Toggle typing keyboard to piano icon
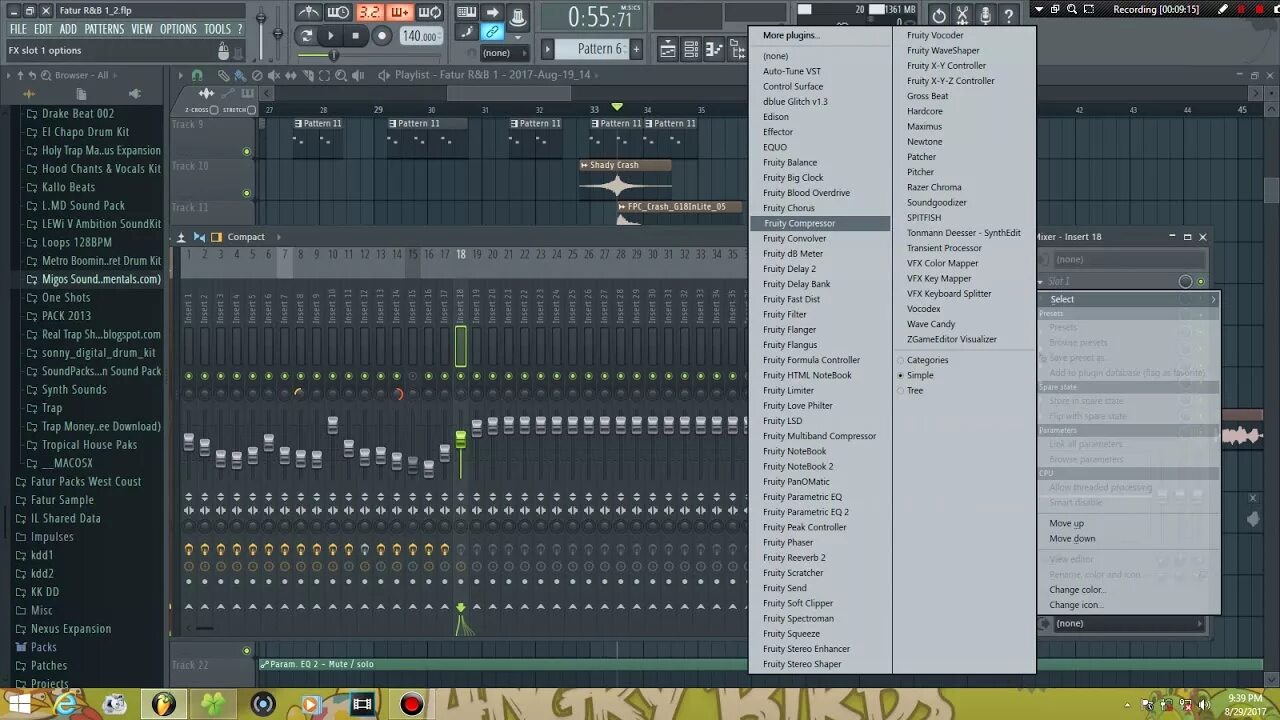The image size is (1280, 720). [466, 13]
